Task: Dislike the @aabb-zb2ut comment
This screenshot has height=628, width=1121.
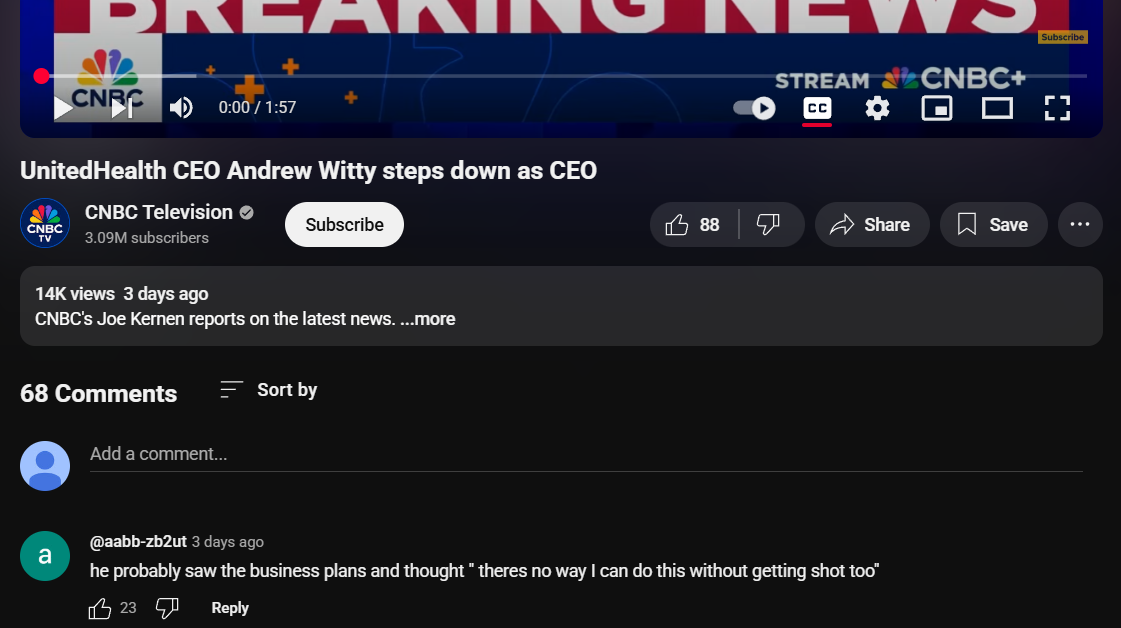Action: pyautogui.click(x=167, y=608)
